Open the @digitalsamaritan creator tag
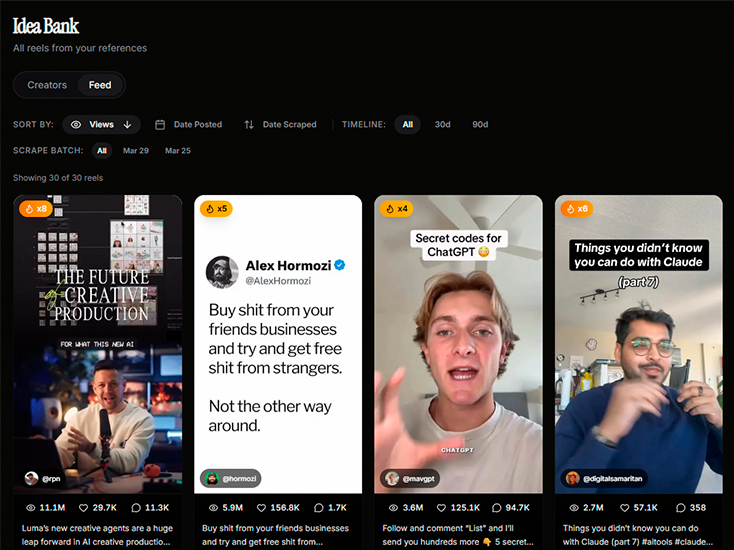The image size is (734, 550). (604, 478)
